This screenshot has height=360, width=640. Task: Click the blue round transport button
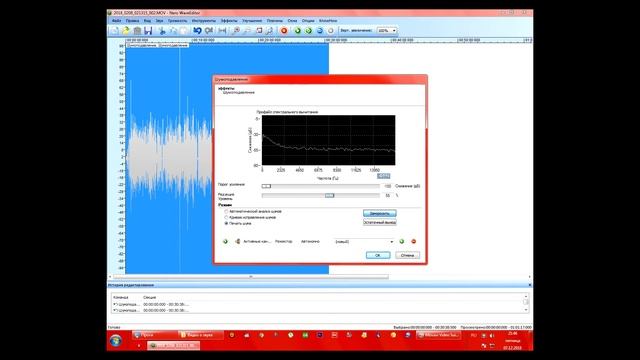[320, 31]
